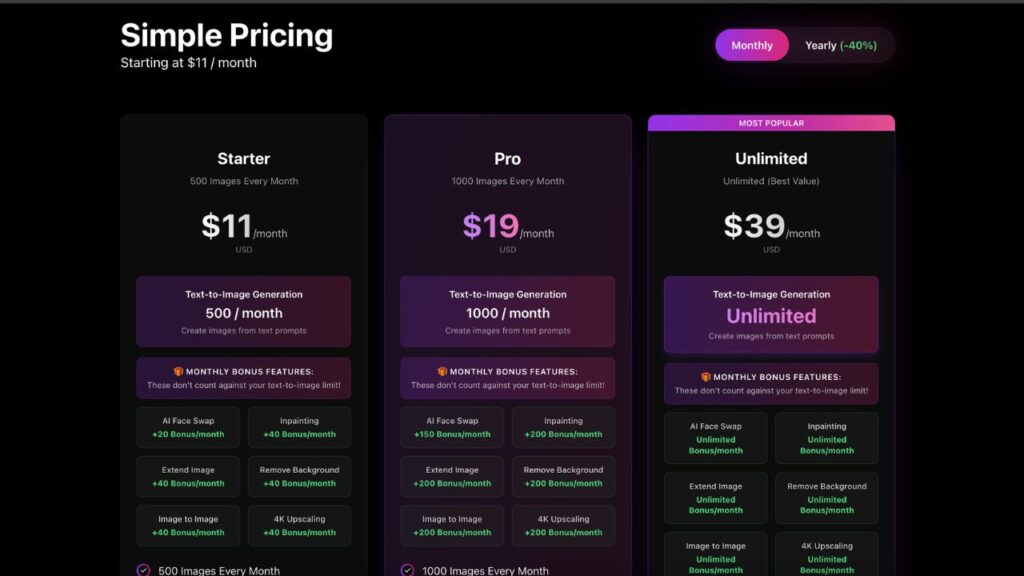Click Image to Image tile in Unlimited plan
This screenshot has width=1024, height=576.
click(715, 554)
